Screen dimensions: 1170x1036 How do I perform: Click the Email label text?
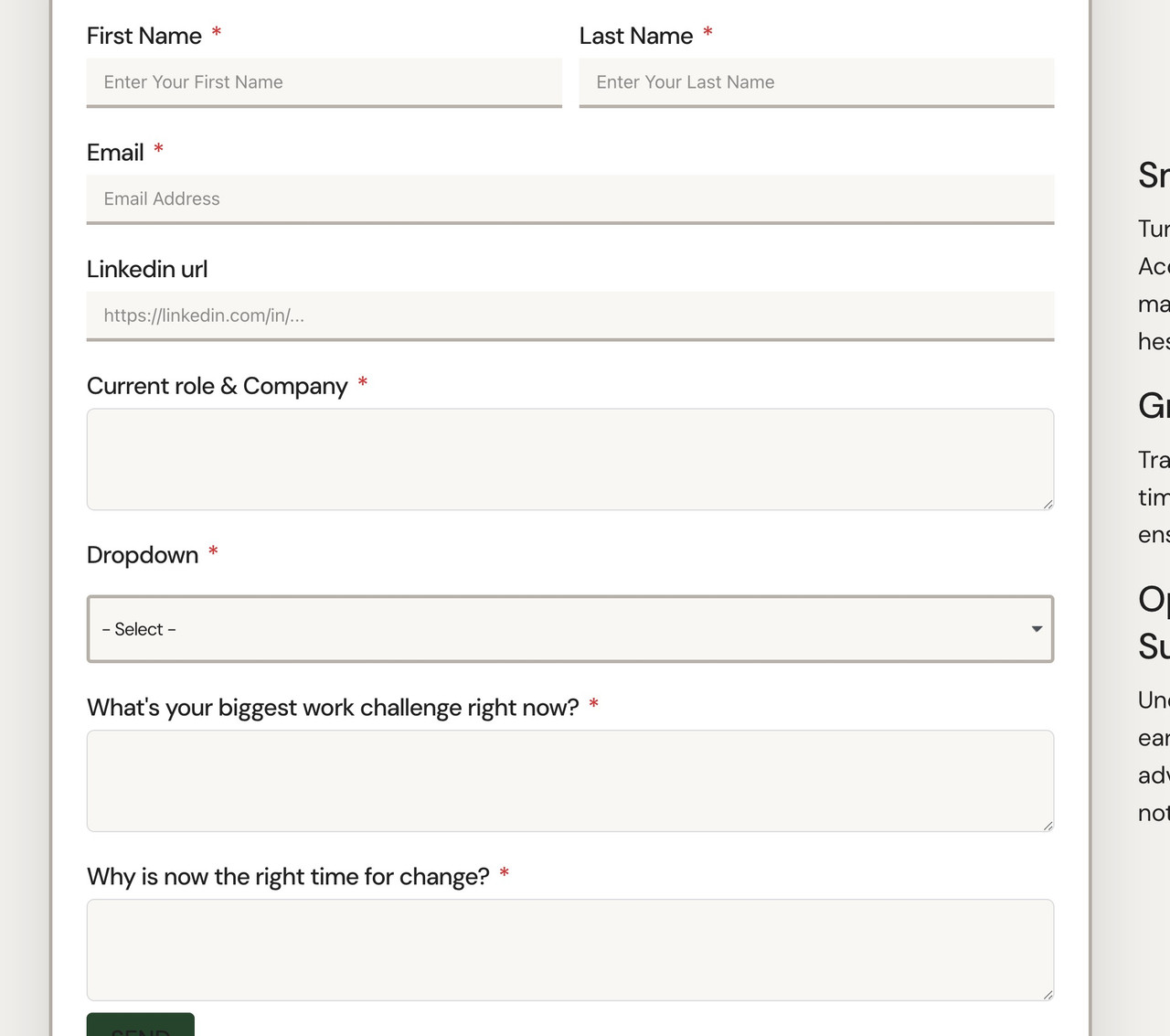(115, 153)
